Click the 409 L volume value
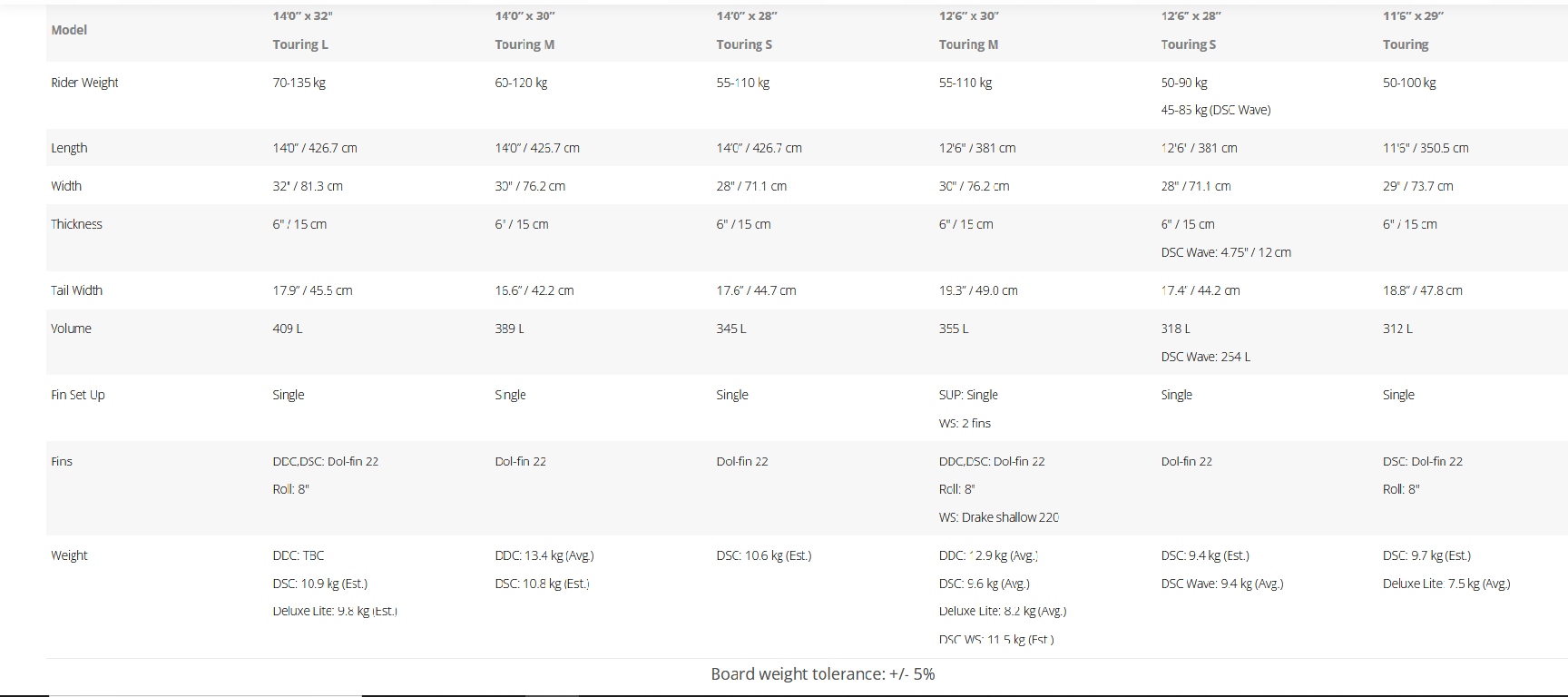 pos(287,329)
